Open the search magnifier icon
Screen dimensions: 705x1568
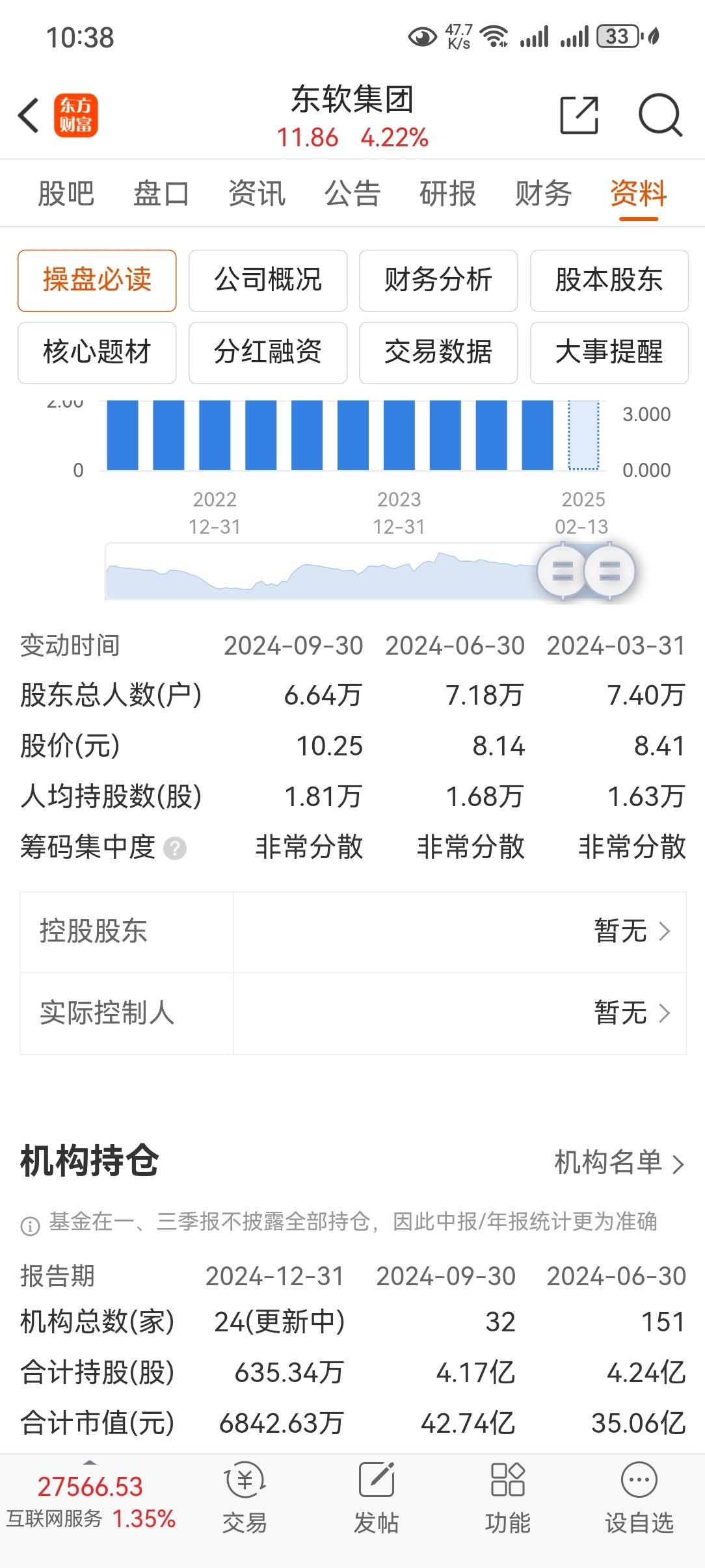click(x=660, y=116)
